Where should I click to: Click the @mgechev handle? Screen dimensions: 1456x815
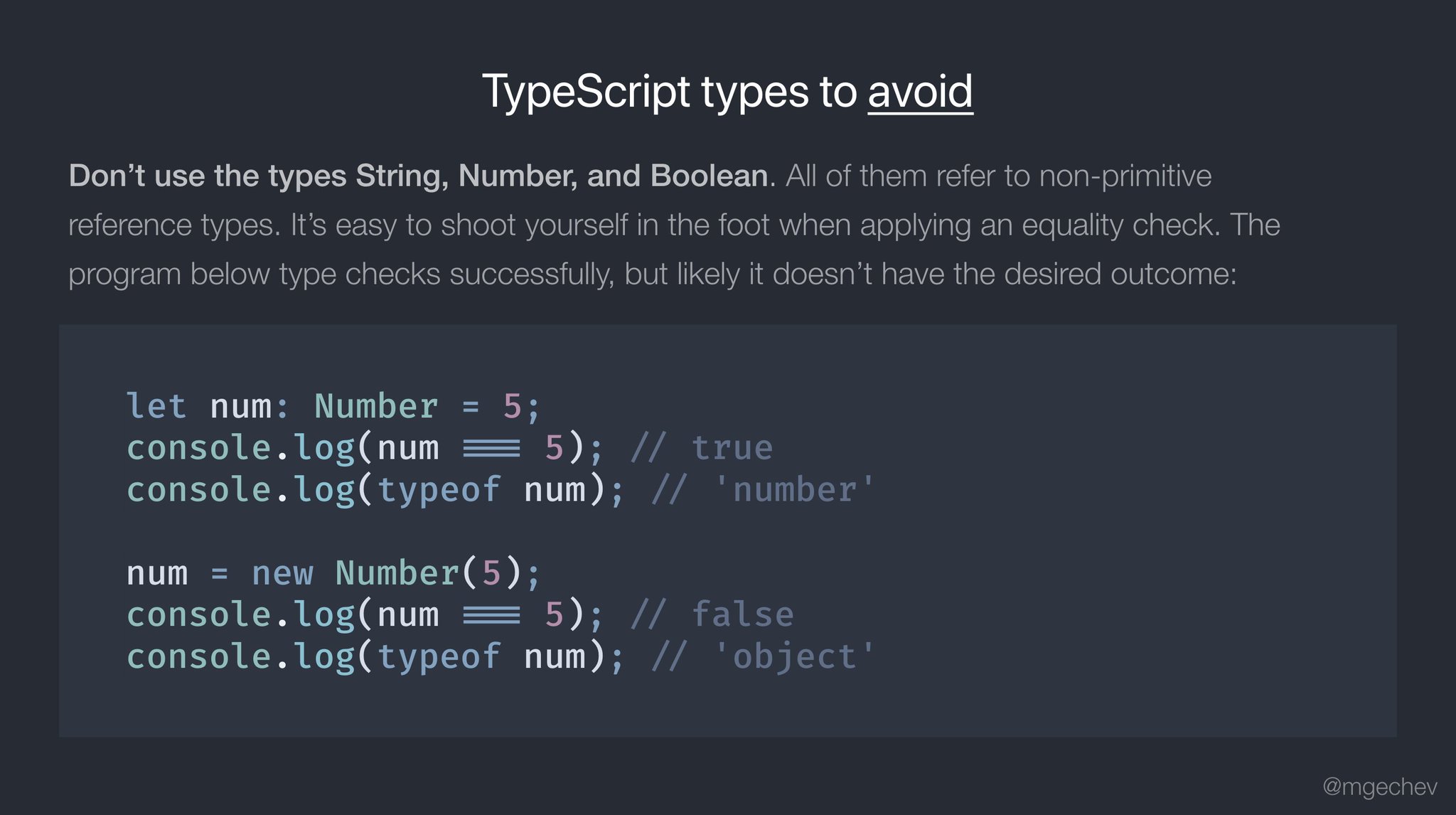click(x=1379, y=786)
